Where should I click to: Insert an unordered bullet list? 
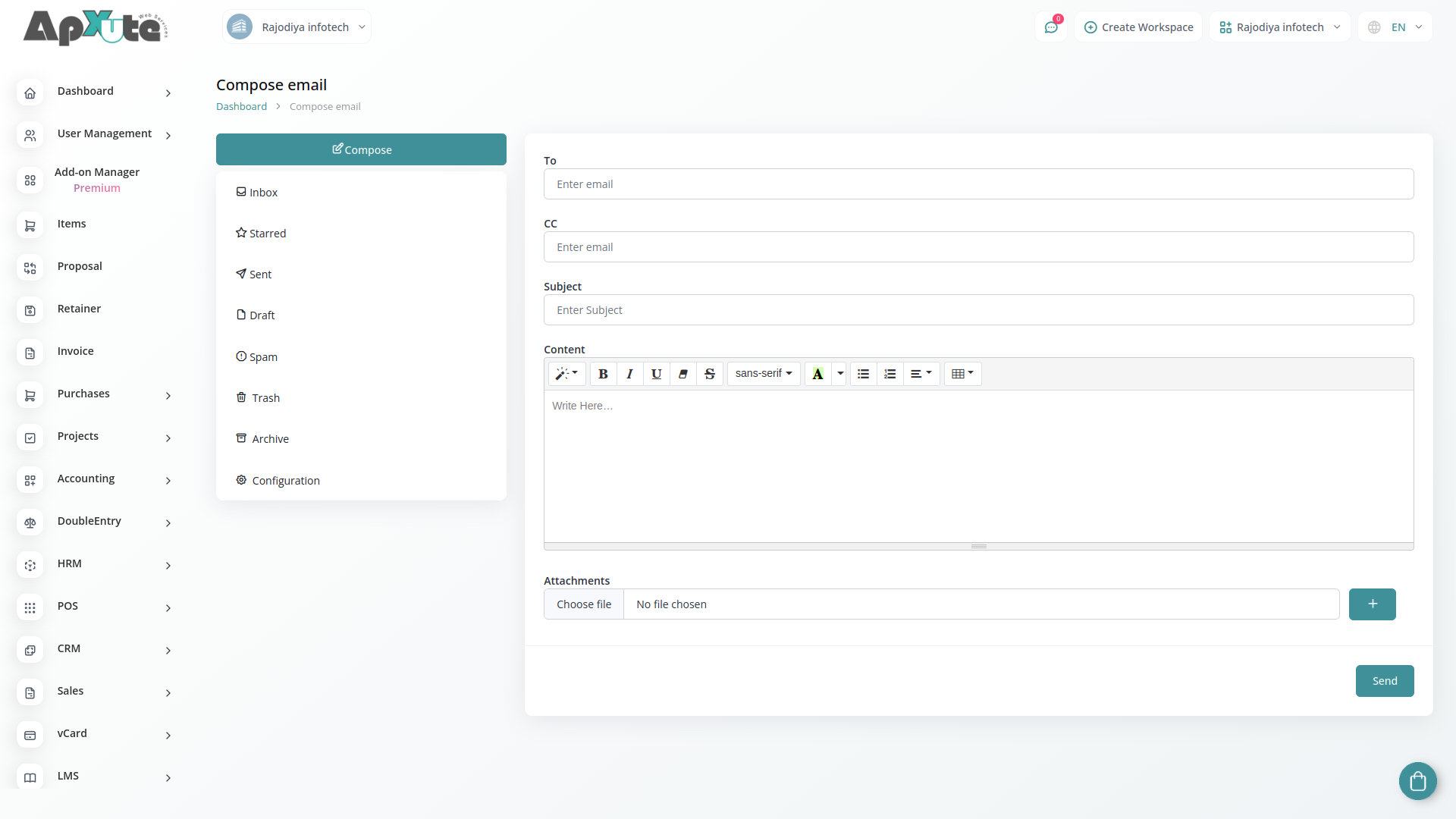(863, 374)
